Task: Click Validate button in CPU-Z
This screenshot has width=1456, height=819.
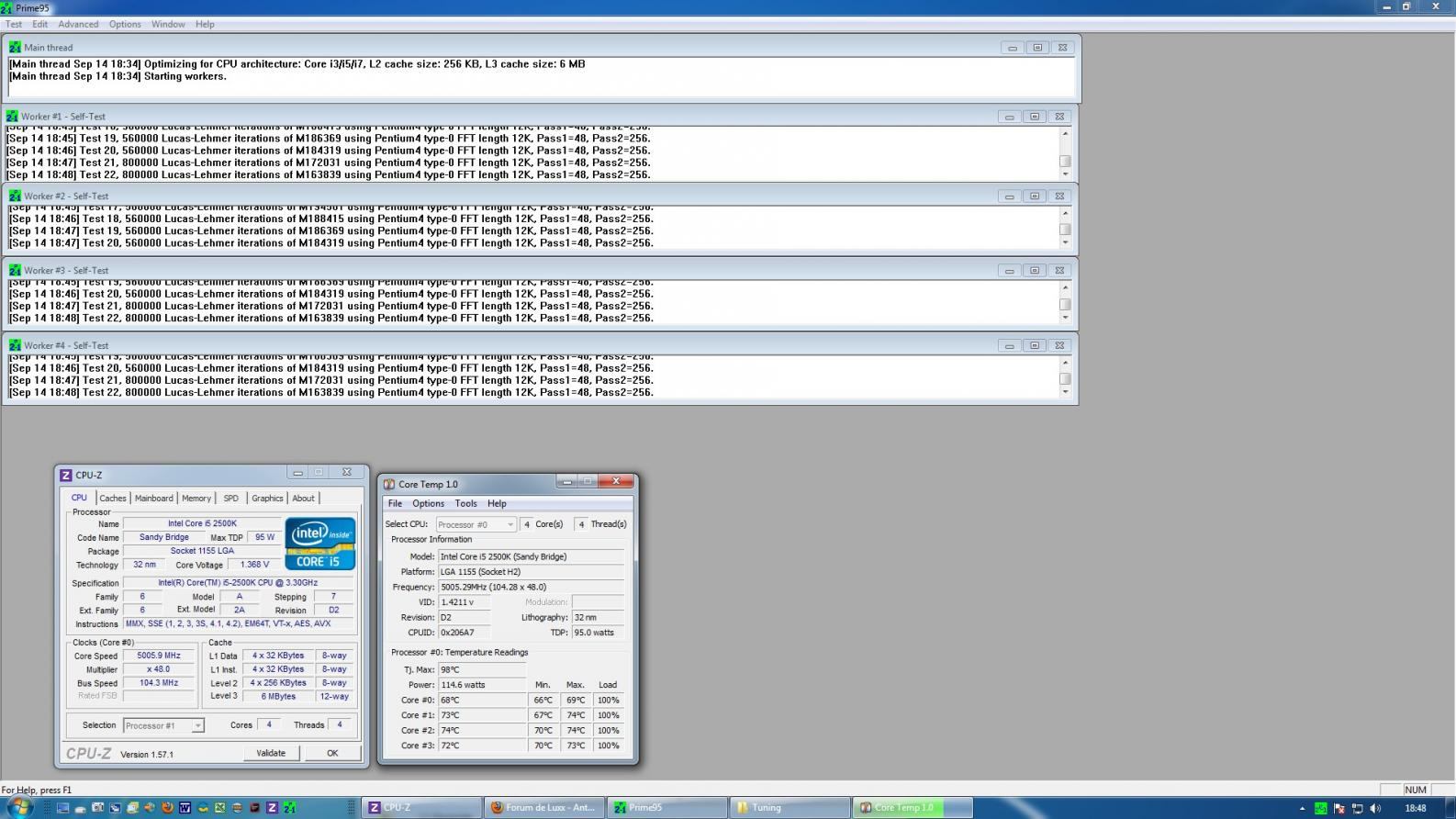Action: click(x=271, y=753)
